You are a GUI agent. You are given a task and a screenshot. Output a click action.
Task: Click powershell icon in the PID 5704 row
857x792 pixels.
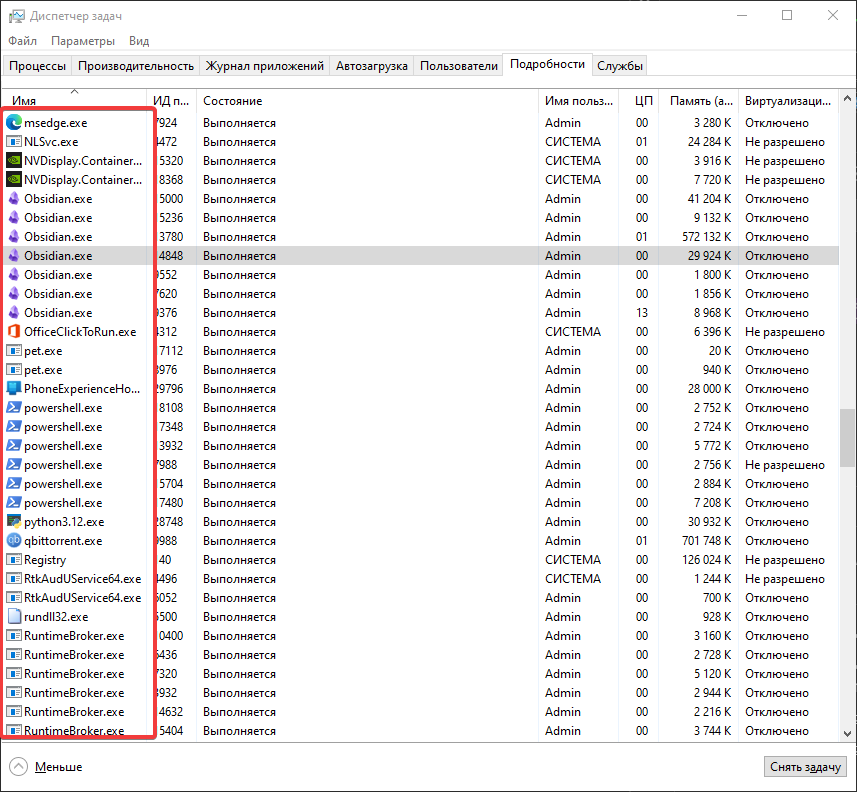14,484
